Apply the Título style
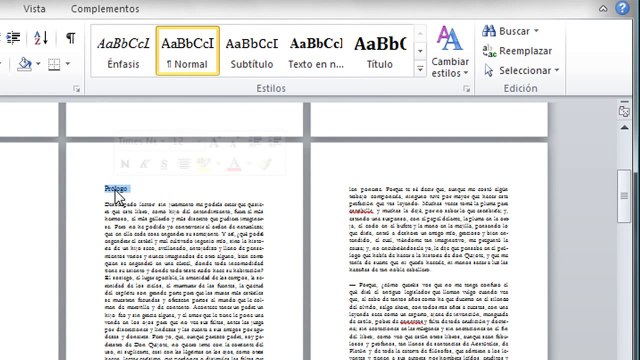The image size is (640, 360). coord(380,51)
